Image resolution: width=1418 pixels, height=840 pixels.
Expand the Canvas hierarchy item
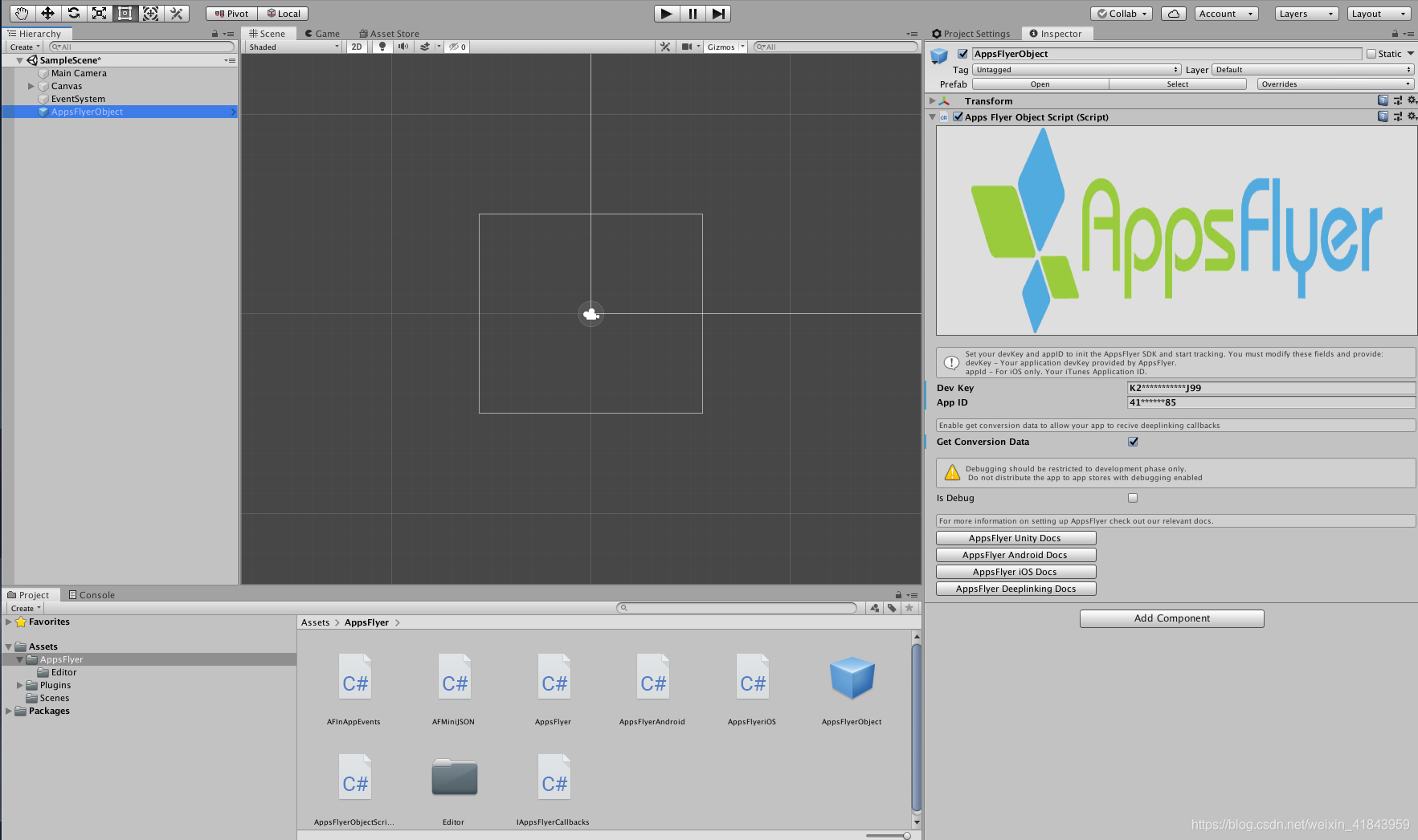click(31, 86)
